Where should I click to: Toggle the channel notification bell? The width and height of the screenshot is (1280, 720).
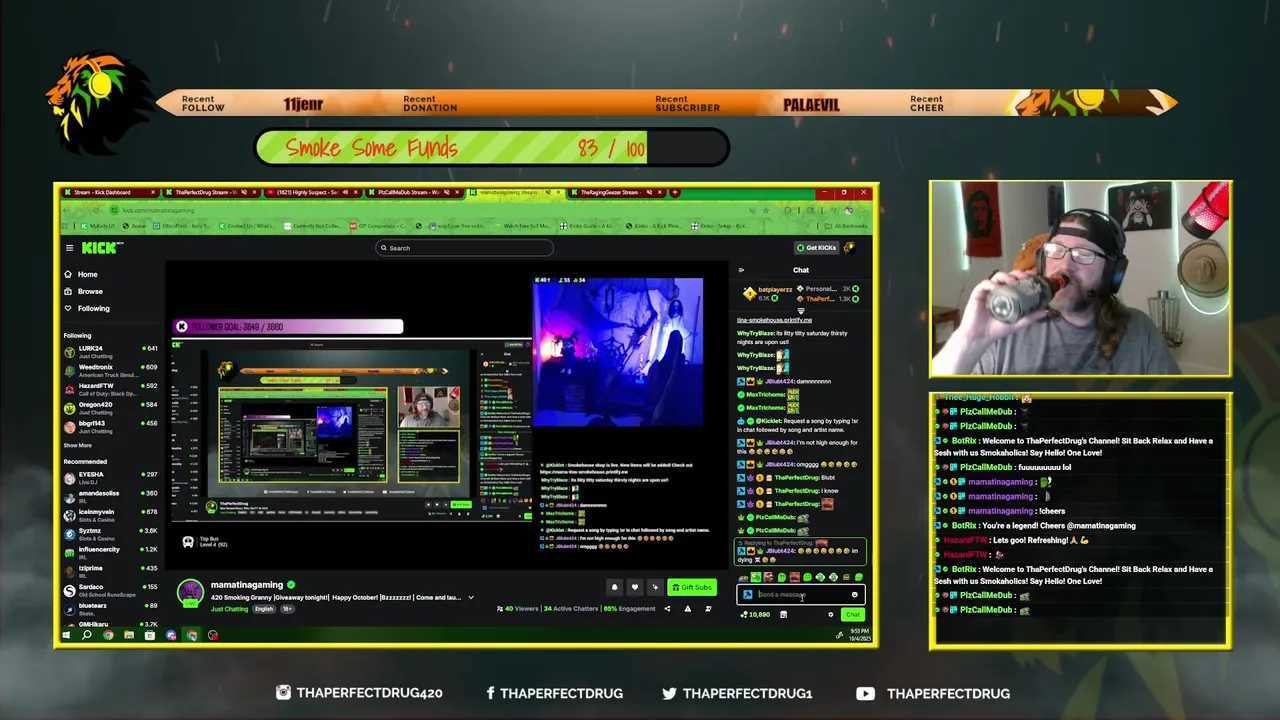point(614,588)
